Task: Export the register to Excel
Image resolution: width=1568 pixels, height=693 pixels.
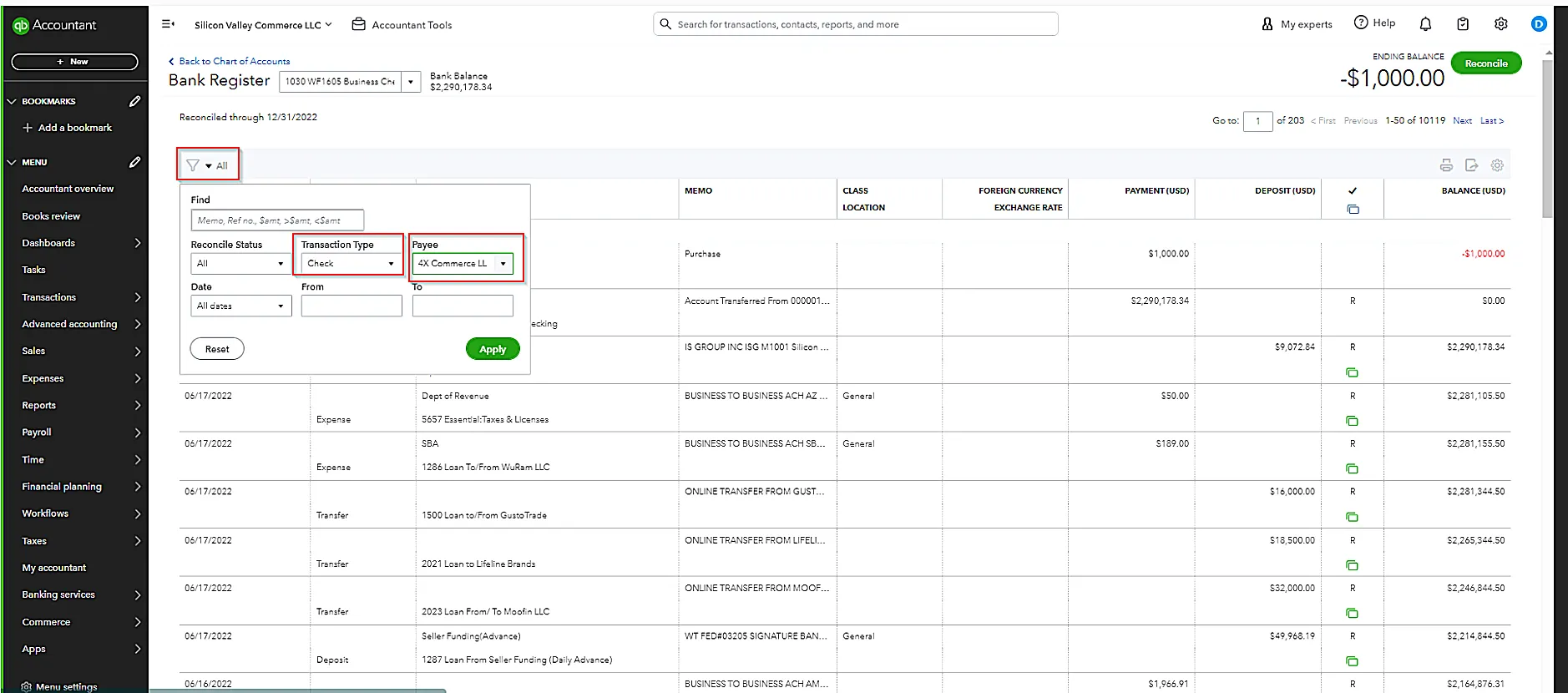Action: point(1471,165)
